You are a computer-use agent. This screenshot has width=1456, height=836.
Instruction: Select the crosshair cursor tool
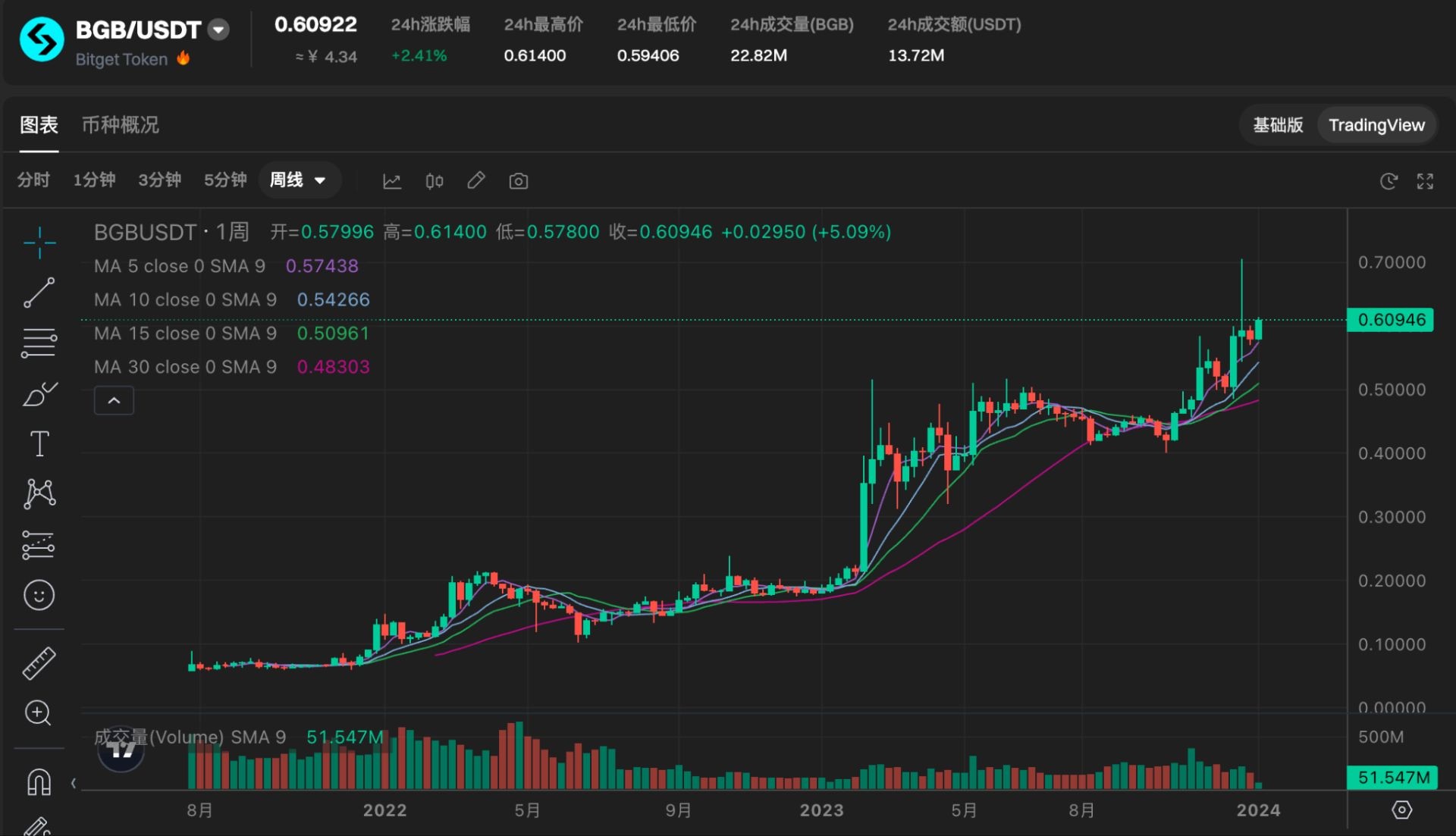(39, 243)
